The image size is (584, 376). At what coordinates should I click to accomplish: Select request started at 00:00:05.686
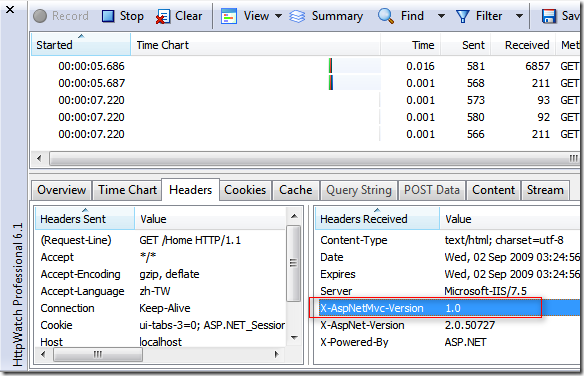(305, 66)
